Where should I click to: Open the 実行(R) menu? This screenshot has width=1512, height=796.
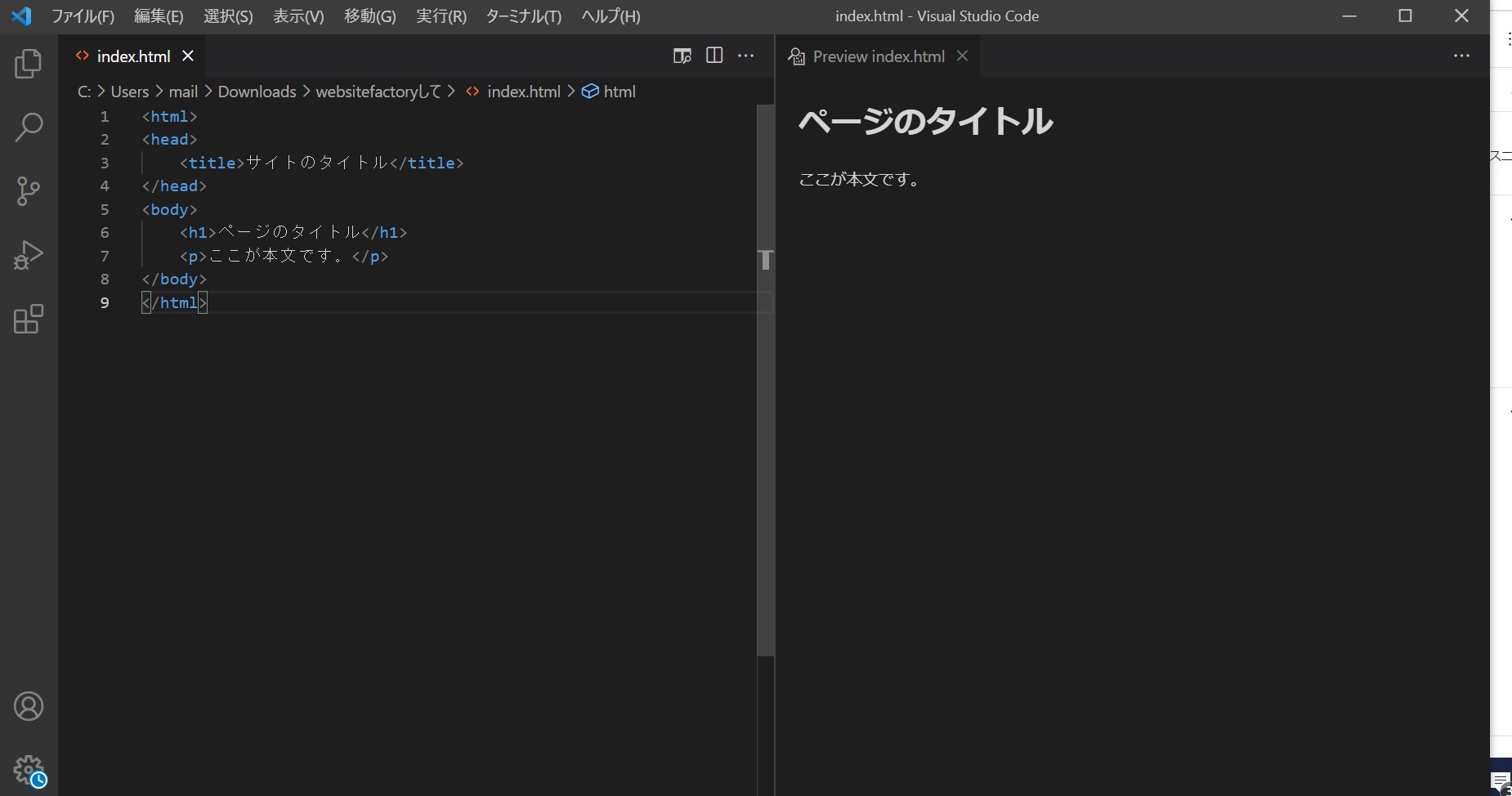click(x=441, y=16)
